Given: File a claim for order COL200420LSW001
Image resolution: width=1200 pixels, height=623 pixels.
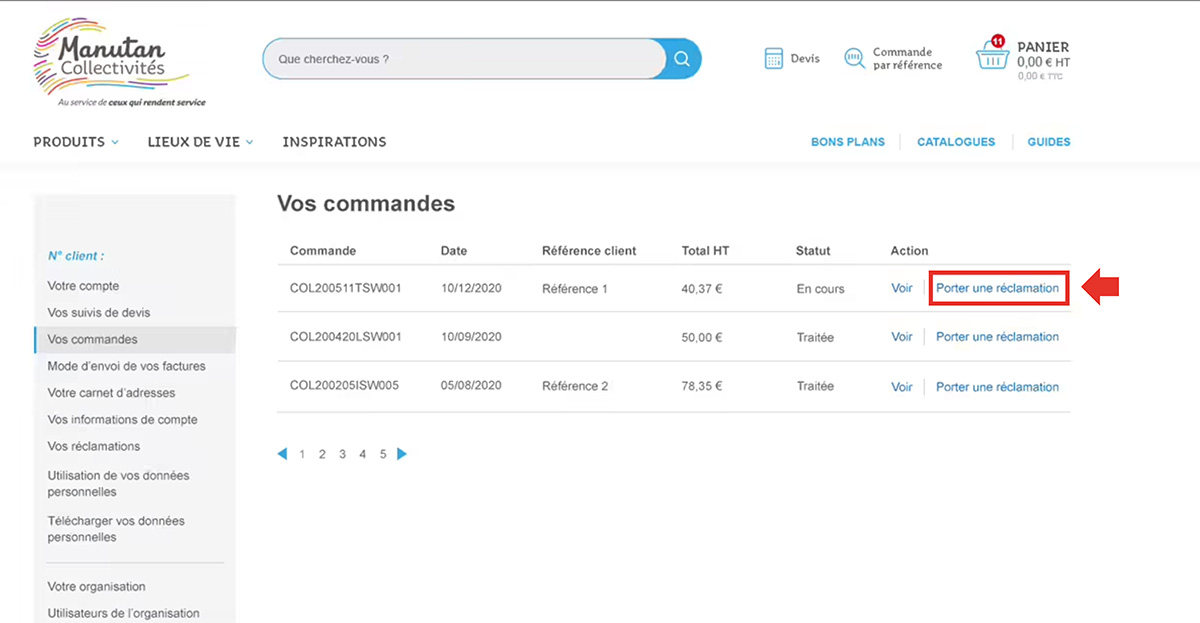Looking at the screenshot, I should [x=997, y=337].
